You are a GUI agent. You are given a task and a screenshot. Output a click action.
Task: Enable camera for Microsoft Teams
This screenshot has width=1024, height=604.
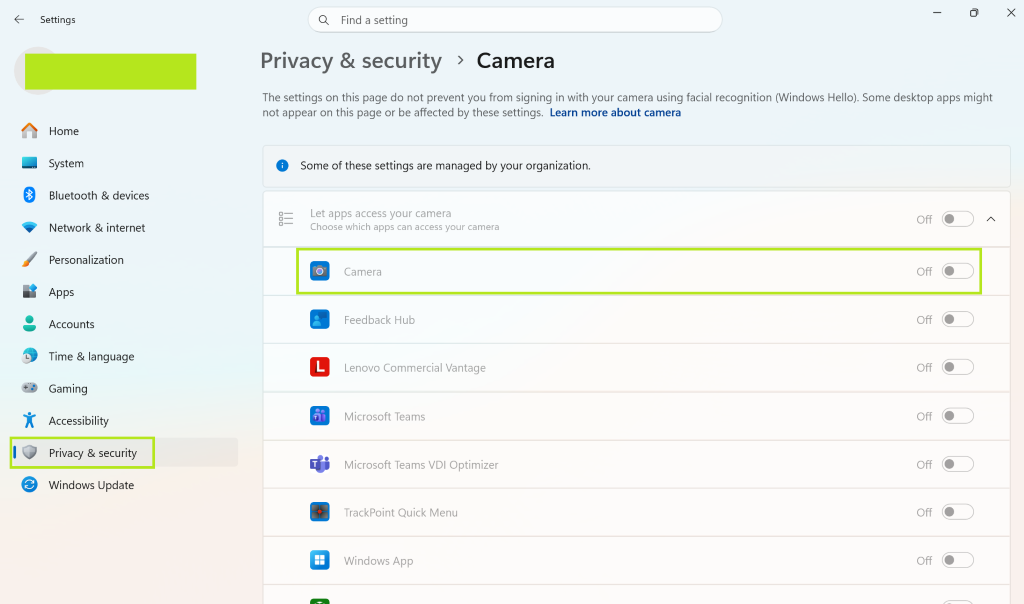[x=957, y=416]
